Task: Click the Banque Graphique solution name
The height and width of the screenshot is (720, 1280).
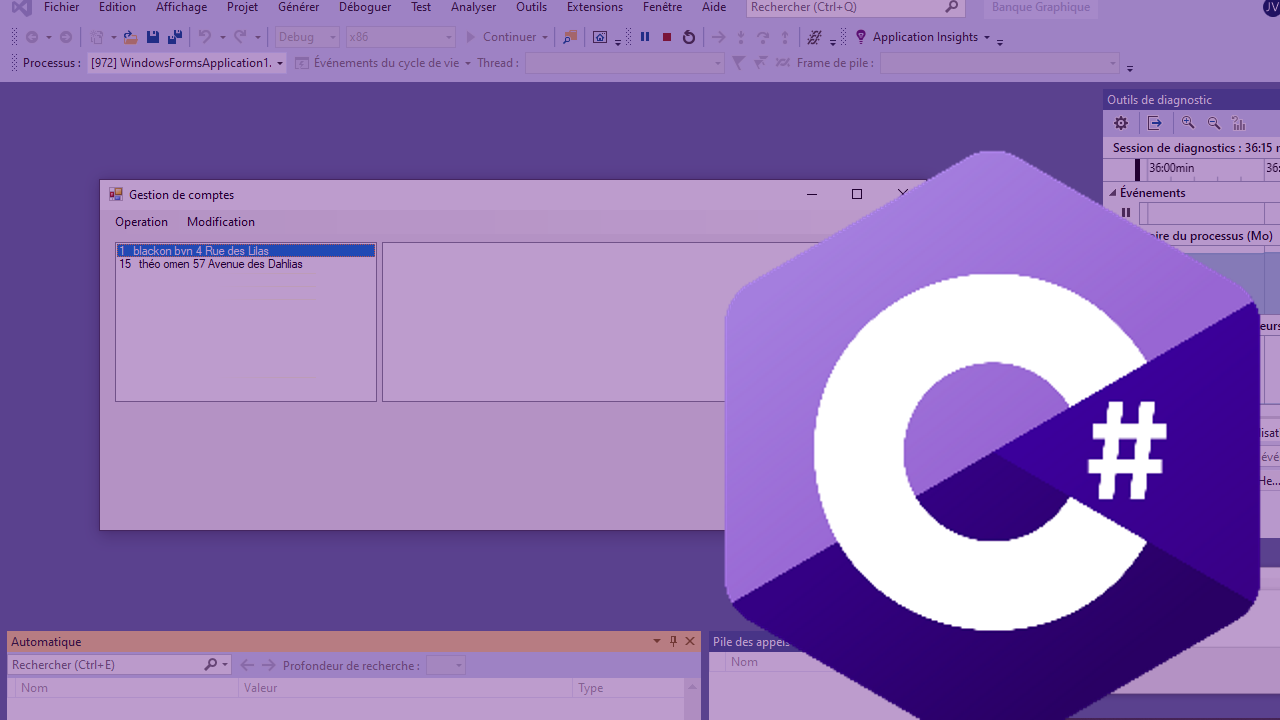Action: click(1041, 8)
